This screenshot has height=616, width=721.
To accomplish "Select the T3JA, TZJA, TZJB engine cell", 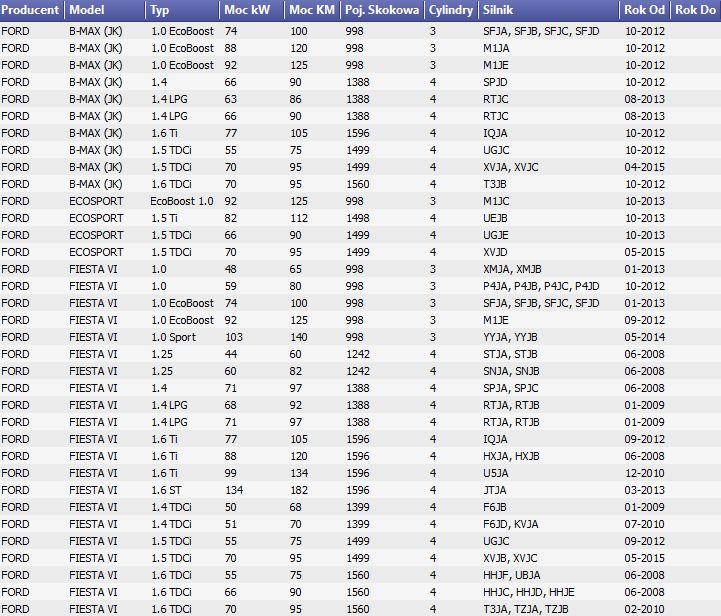I will (x=526, y=610).
